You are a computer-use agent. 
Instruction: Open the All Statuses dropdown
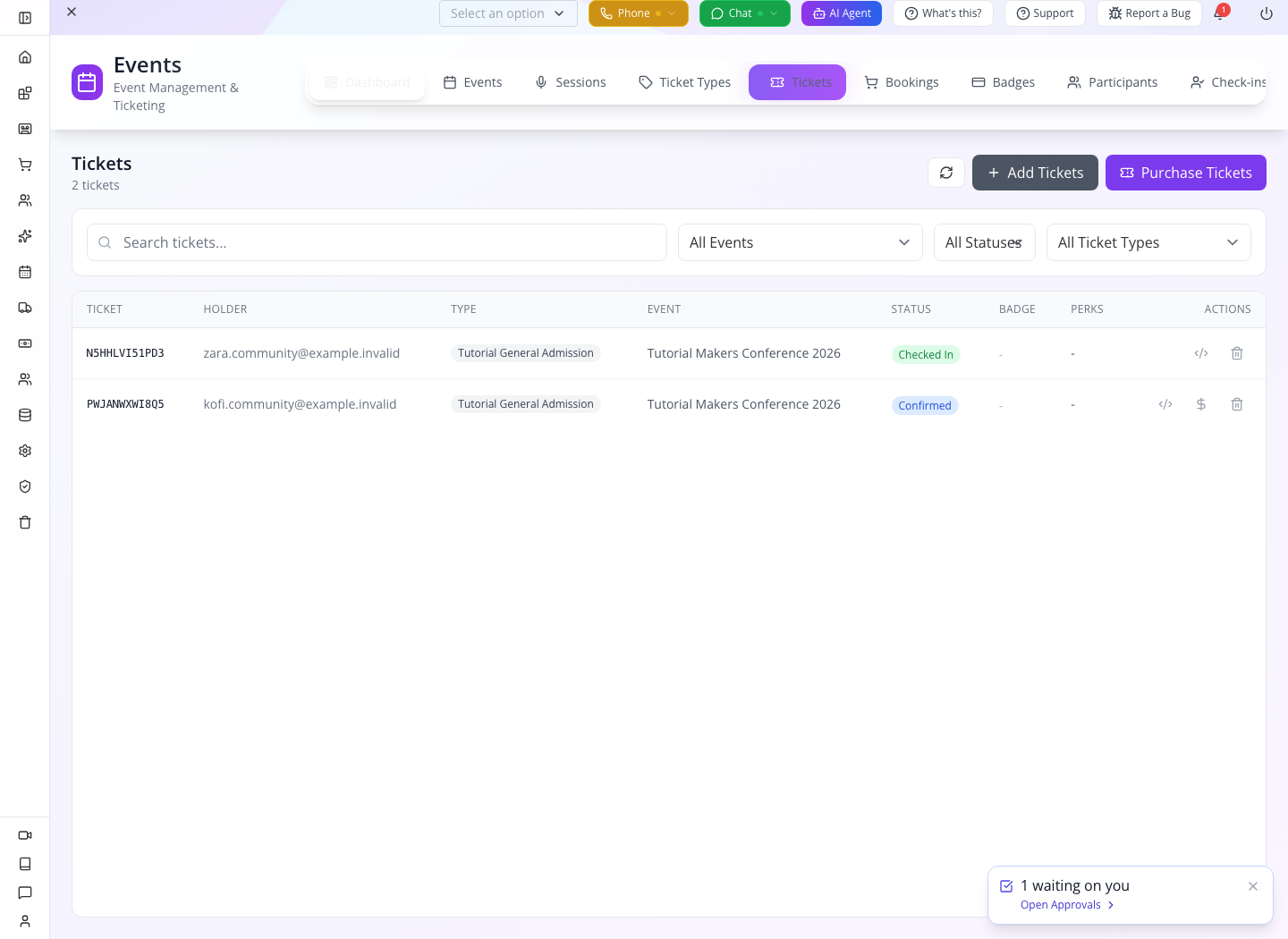(984, 242)
